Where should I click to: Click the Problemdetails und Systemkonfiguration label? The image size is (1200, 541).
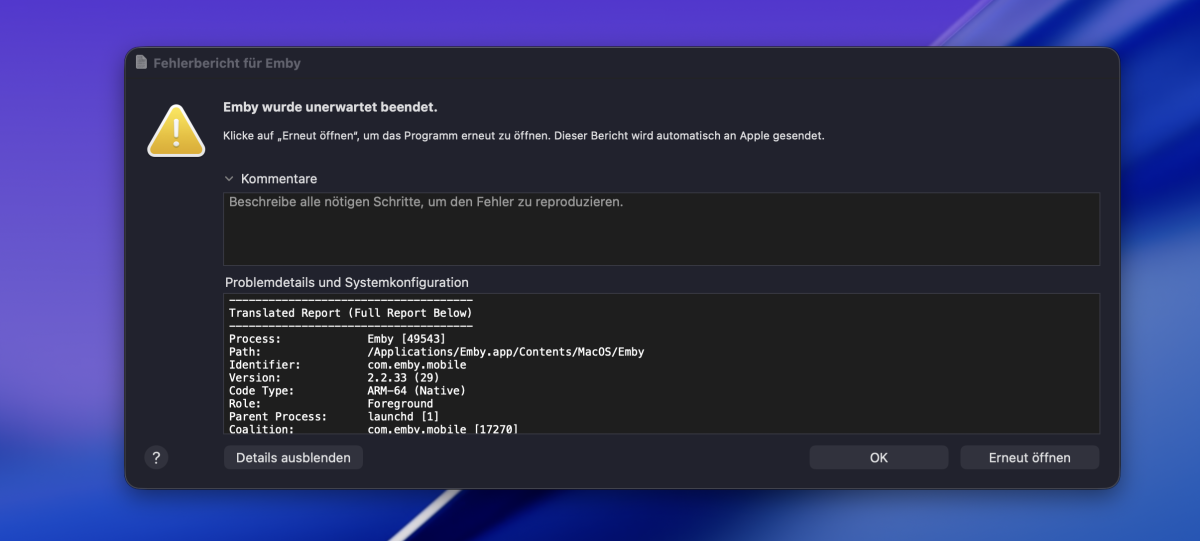tap(346, 283)
